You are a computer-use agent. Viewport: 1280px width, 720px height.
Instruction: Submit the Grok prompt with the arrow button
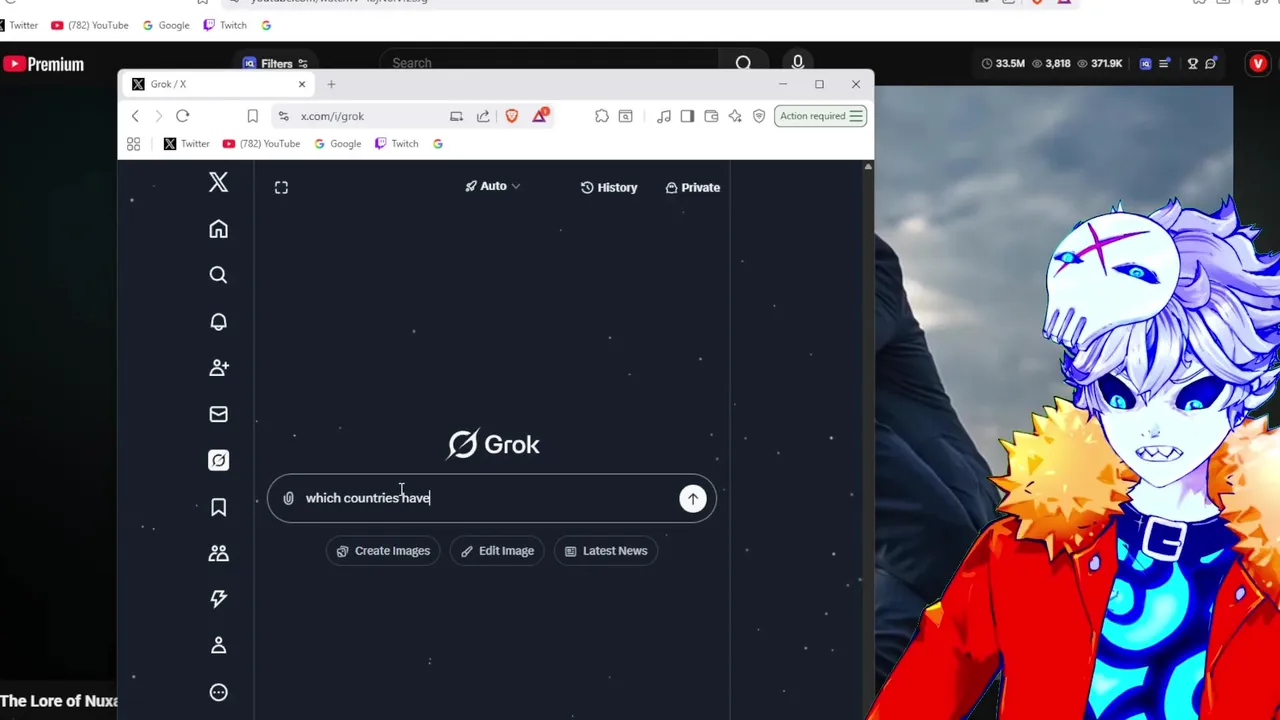click(x=692, y=498)
